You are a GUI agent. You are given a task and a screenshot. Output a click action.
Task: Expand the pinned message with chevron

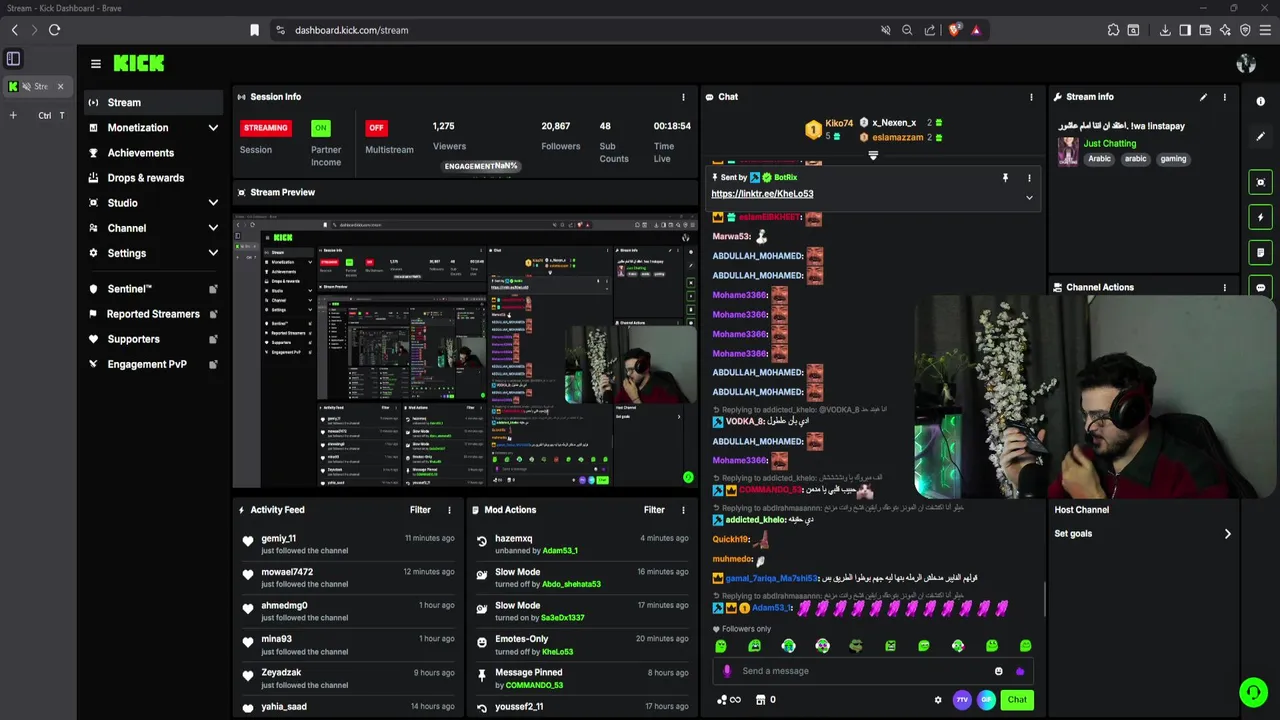coord(1029,197)
